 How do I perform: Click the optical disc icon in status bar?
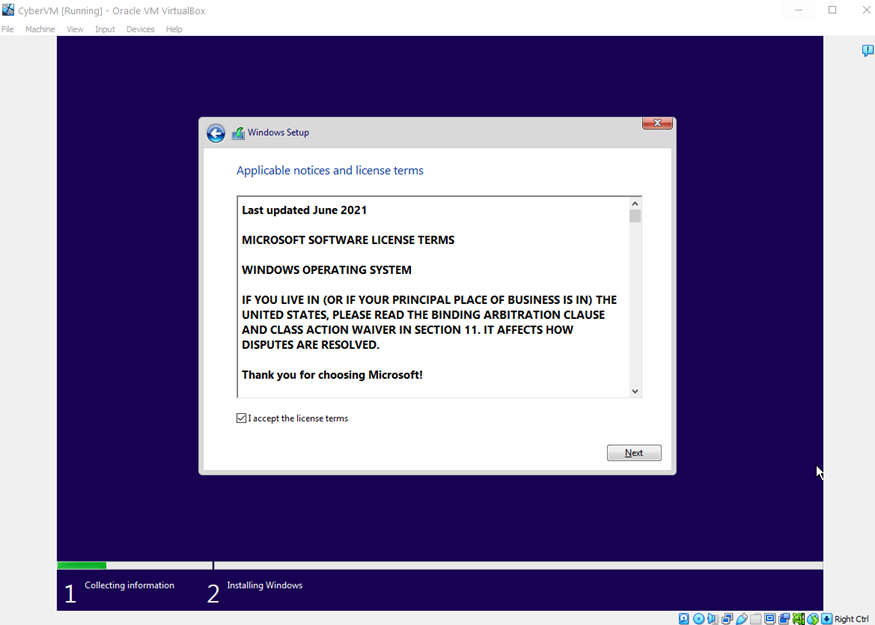[x=698, y=619]
